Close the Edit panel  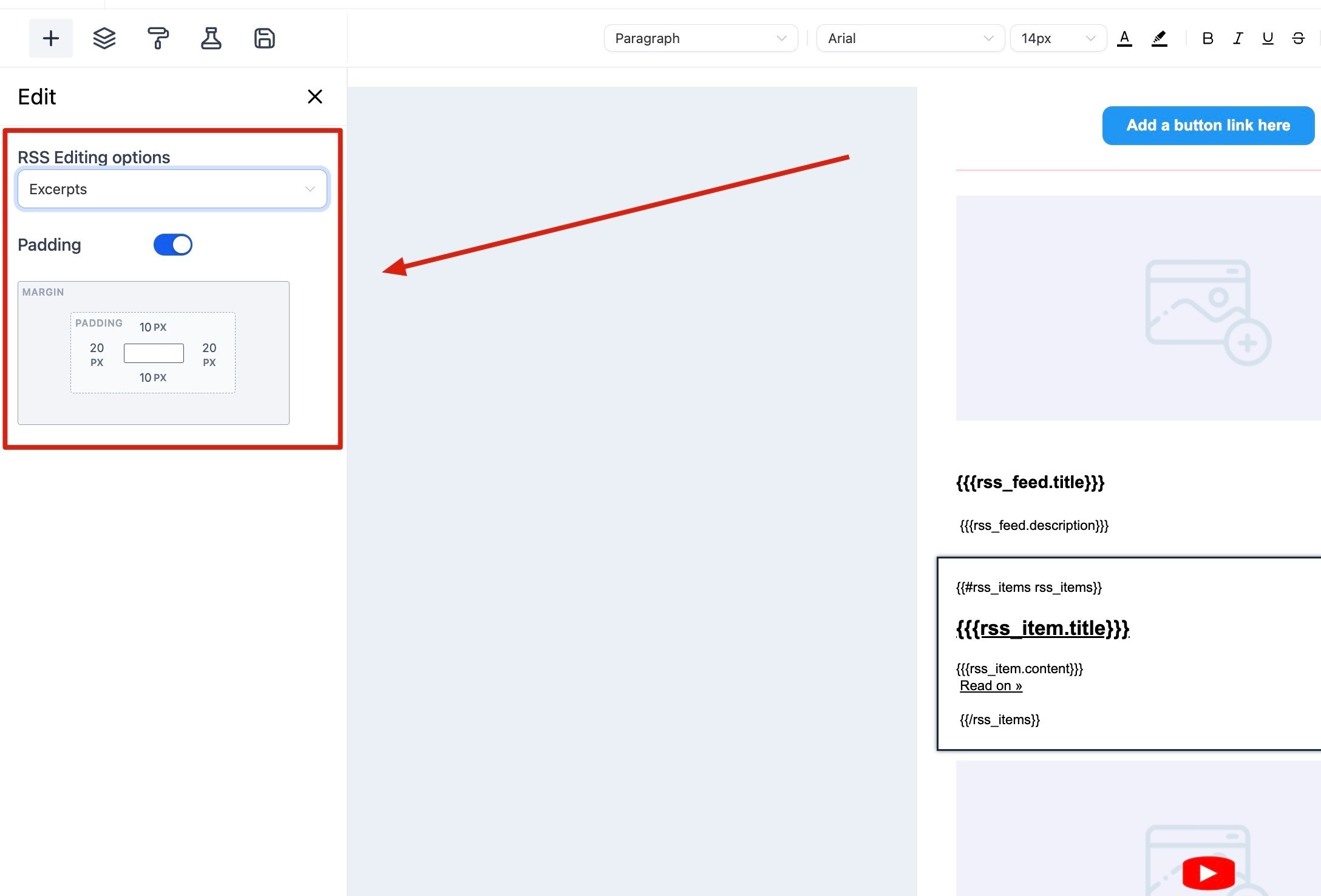(314, 97)
